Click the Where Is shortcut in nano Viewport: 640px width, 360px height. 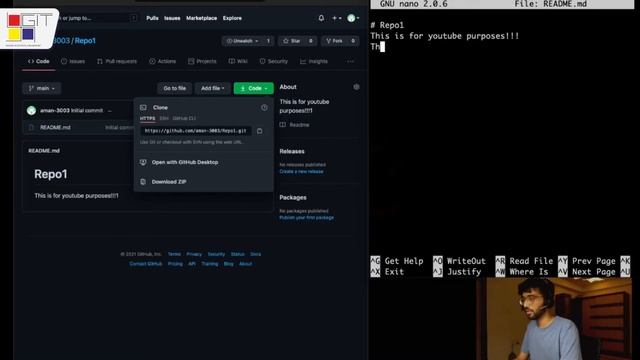point(522,272)
